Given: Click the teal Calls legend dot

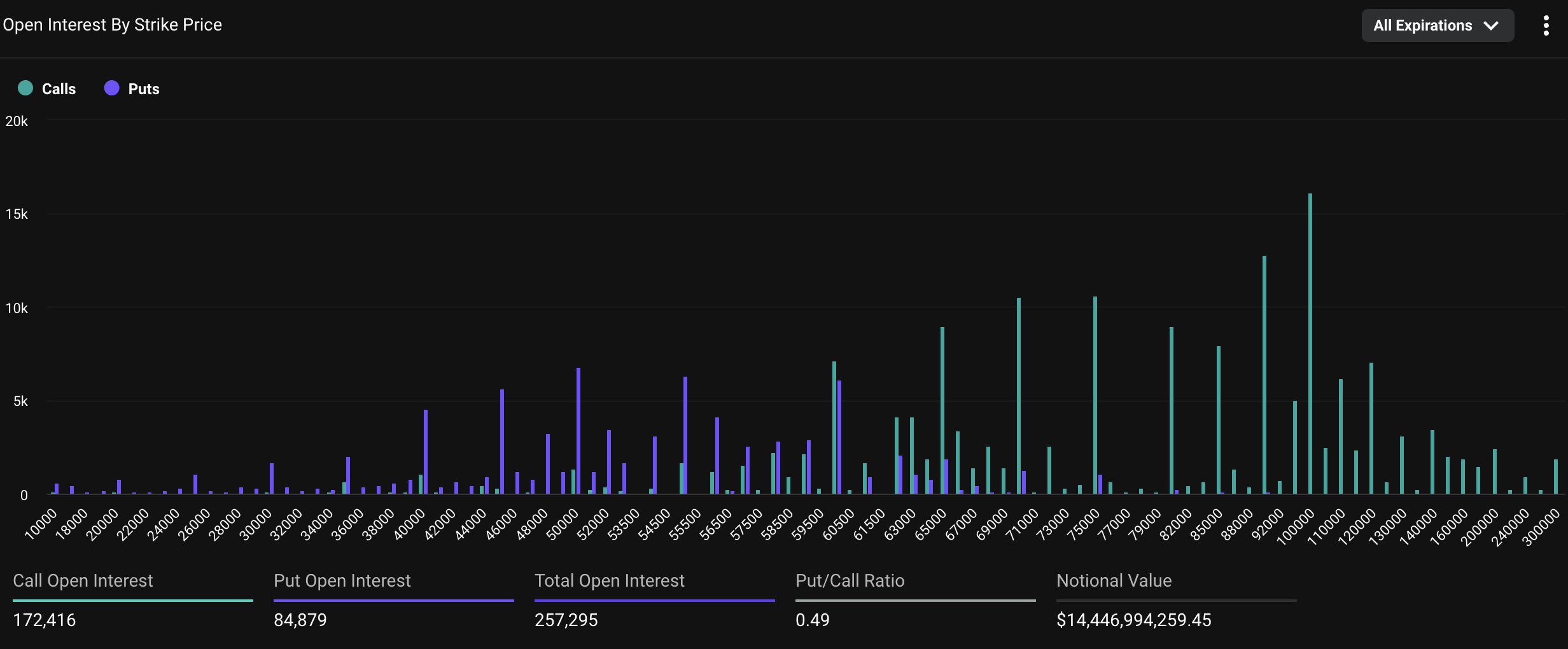Looking at the screenshot, I should 25,88.
